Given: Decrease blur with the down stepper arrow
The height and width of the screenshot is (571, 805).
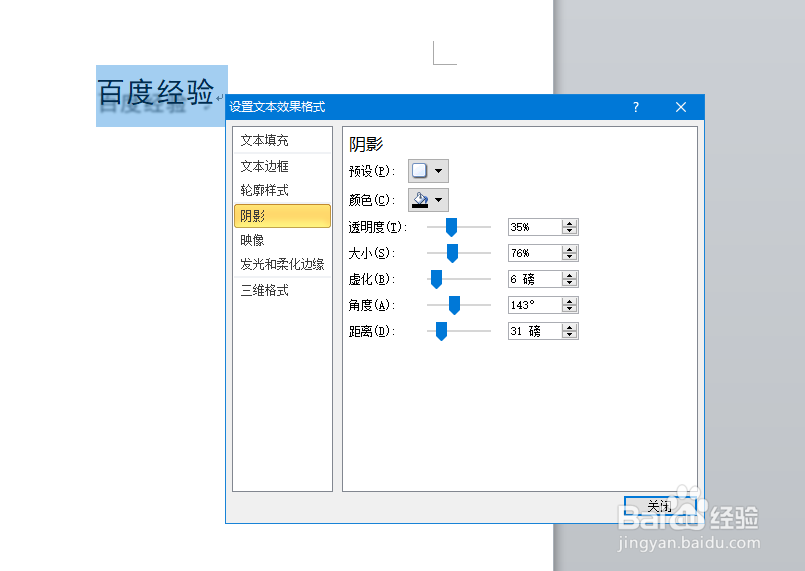Looking at the screenshot, I should click(570, 283).
